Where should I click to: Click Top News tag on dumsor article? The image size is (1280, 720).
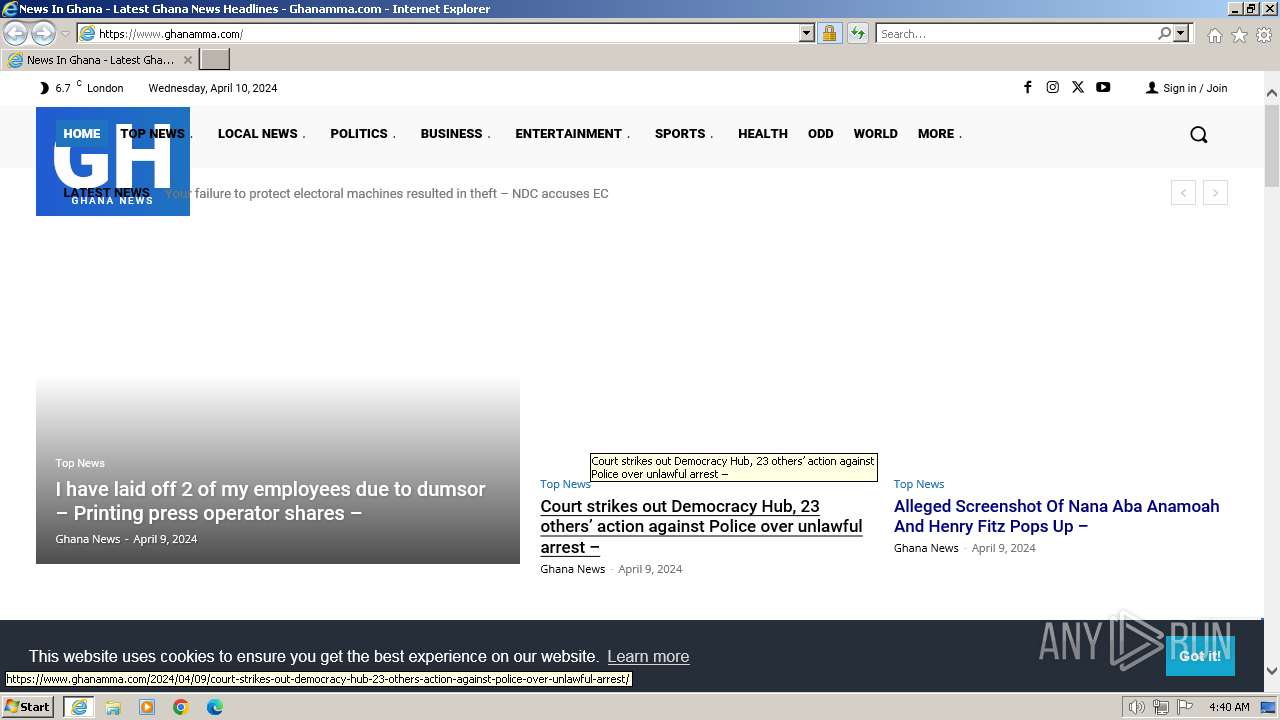click(x=80, y=463)
